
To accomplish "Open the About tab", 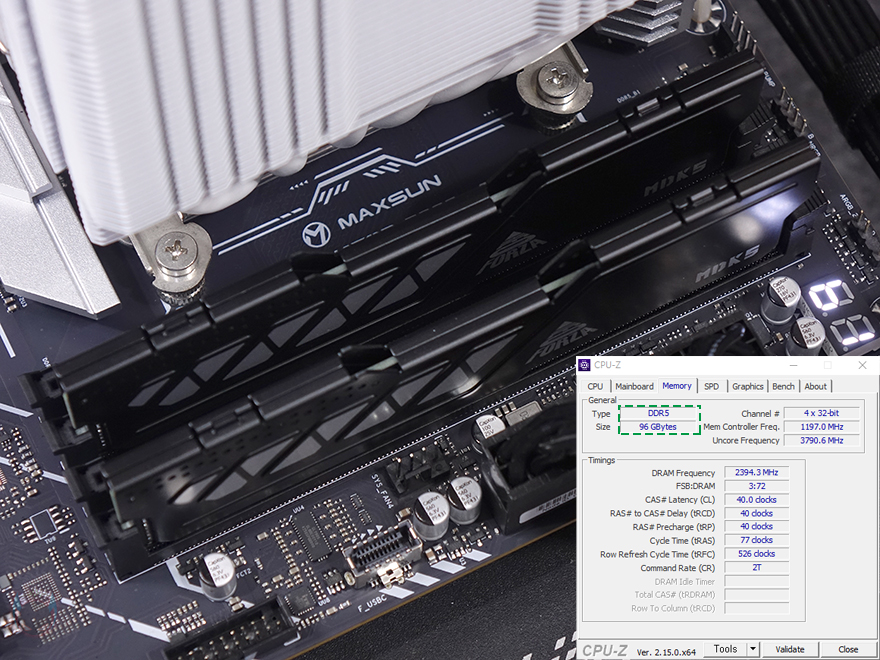I will coord(815,386).
